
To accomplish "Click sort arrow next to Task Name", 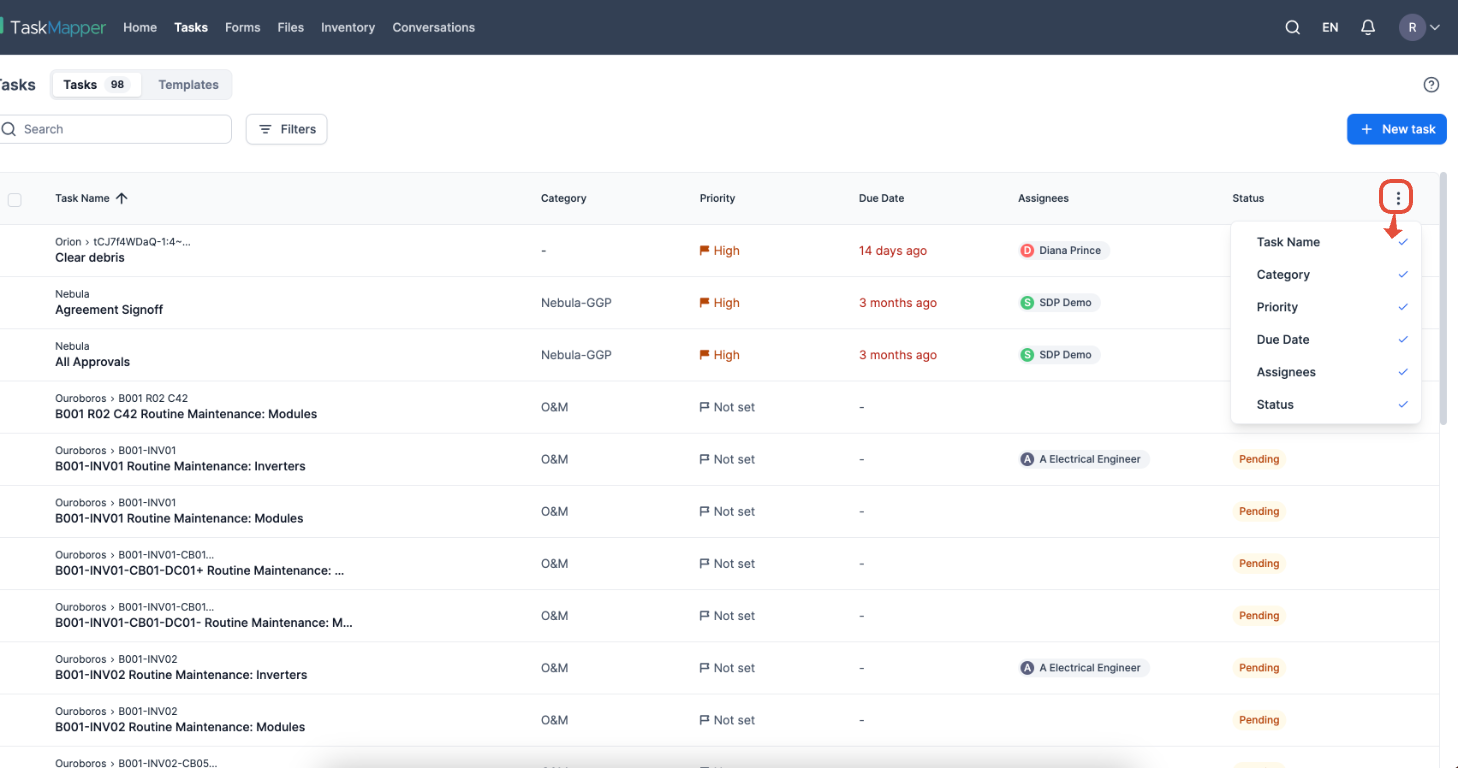I will click(122, 198).
